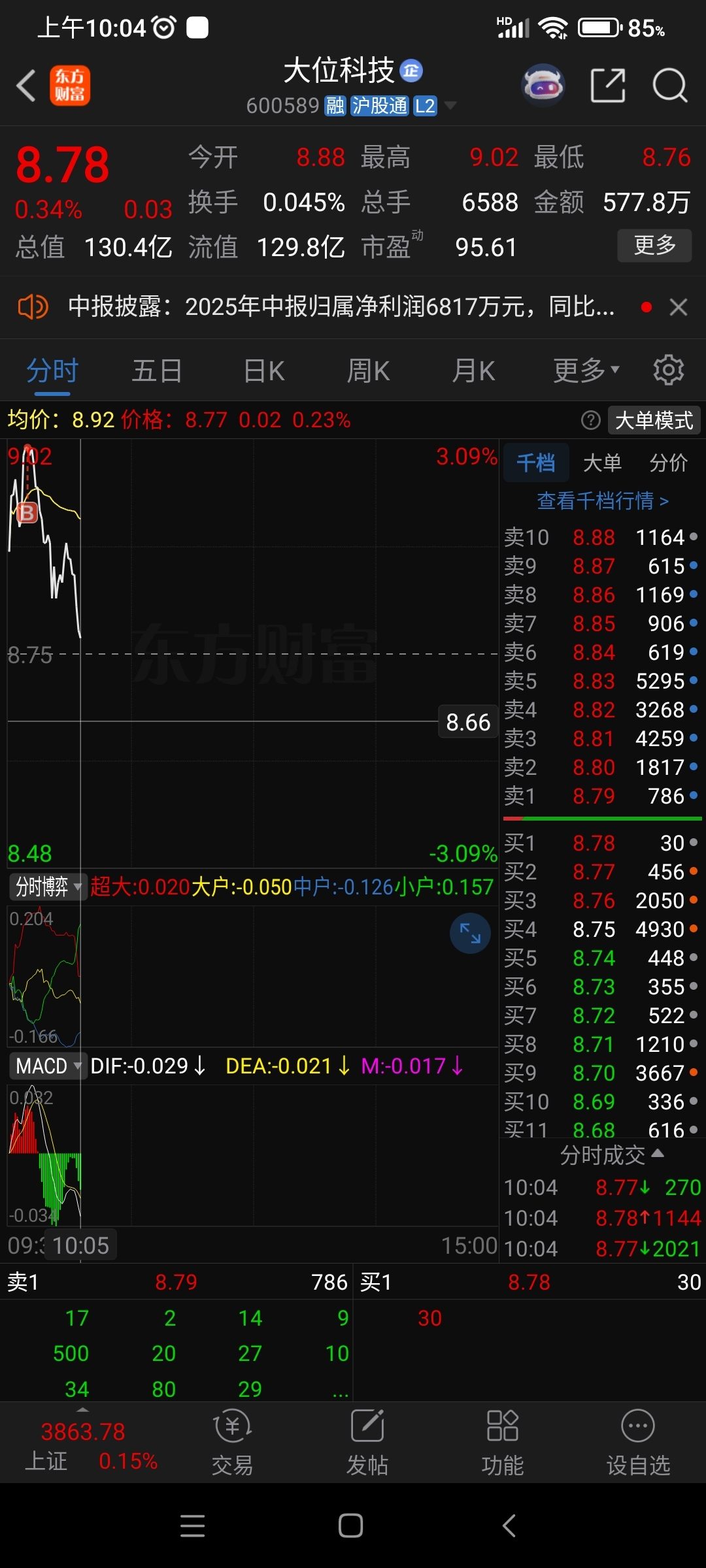The height and width of the screenshot is (1568, 706).
Task: Switch to the 月K tab
Action: [473, 371]
